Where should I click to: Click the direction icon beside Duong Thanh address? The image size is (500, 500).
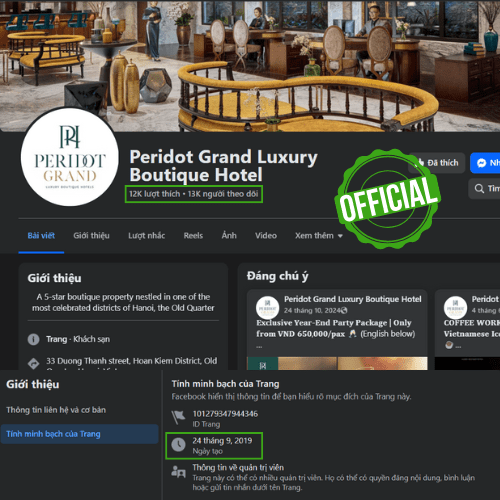click(x=33, y=363)
